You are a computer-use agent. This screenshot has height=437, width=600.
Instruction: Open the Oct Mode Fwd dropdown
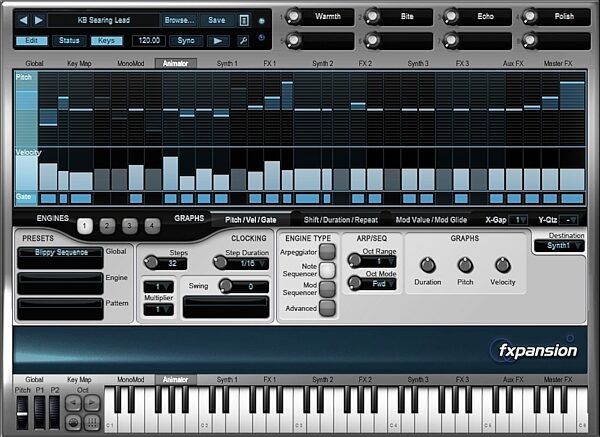click(x=379, y=284)
